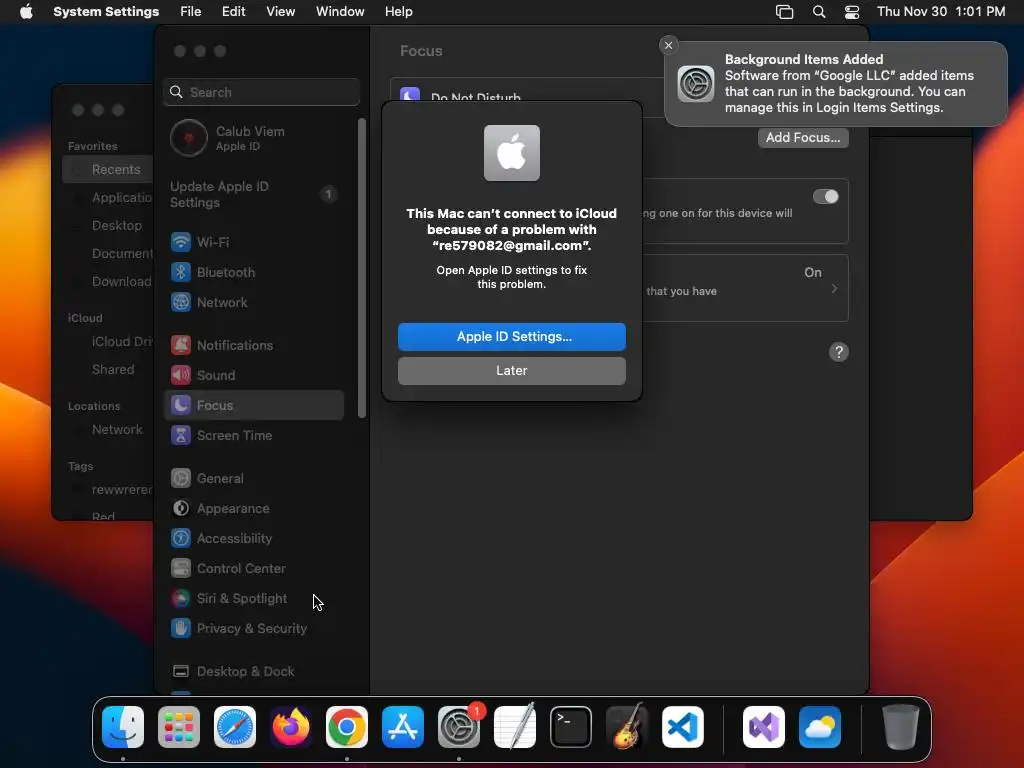Open Visual Studio from the Dock
1024x768 pixels.
click(x=764, y=727)
